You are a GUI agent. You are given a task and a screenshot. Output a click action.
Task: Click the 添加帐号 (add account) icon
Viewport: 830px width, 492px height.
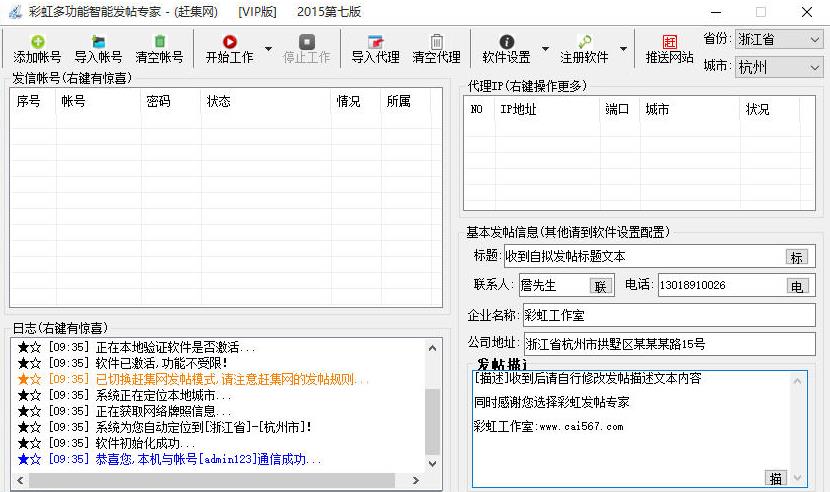[x=37, y=42]
